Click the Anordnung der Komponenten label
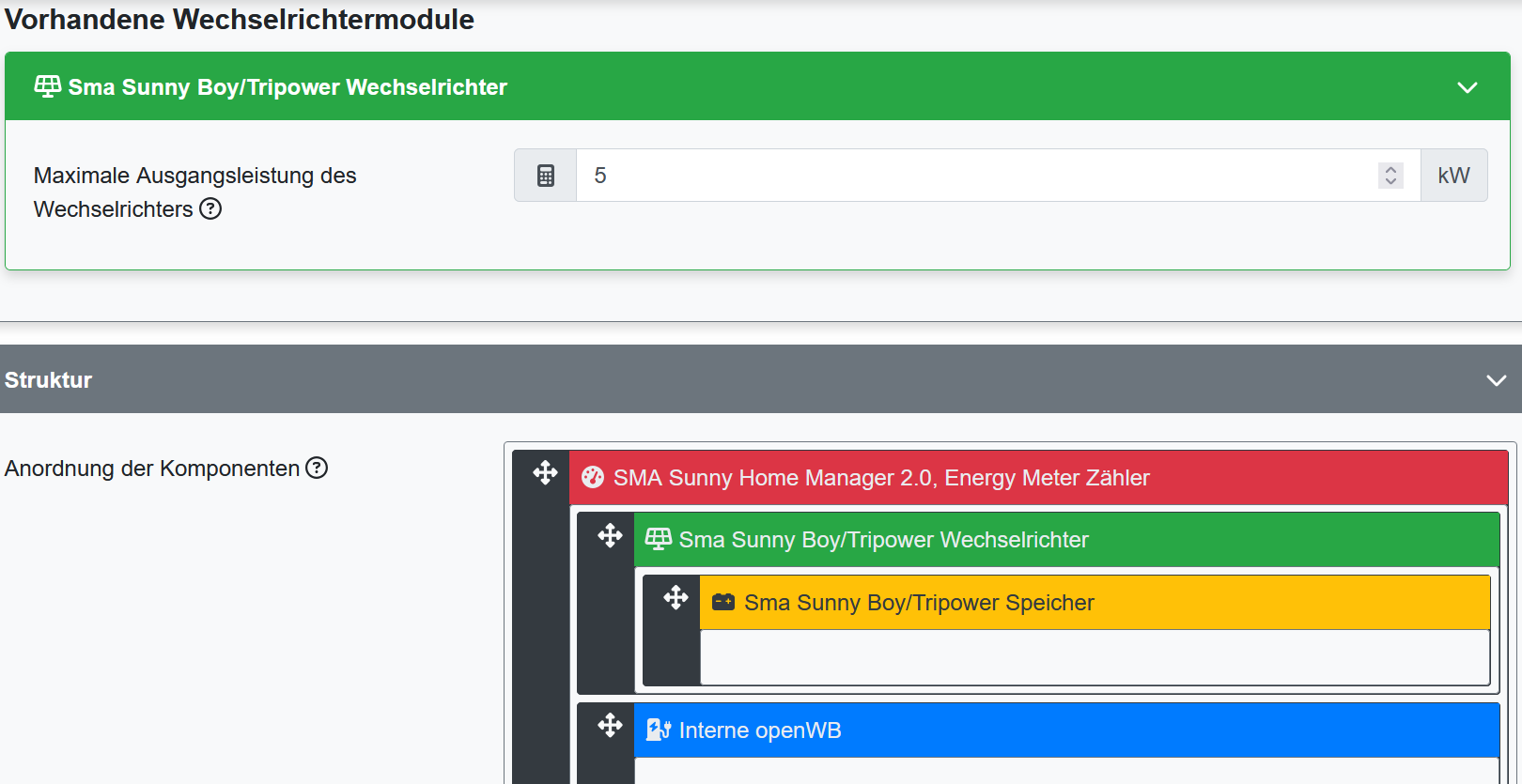 152,469
